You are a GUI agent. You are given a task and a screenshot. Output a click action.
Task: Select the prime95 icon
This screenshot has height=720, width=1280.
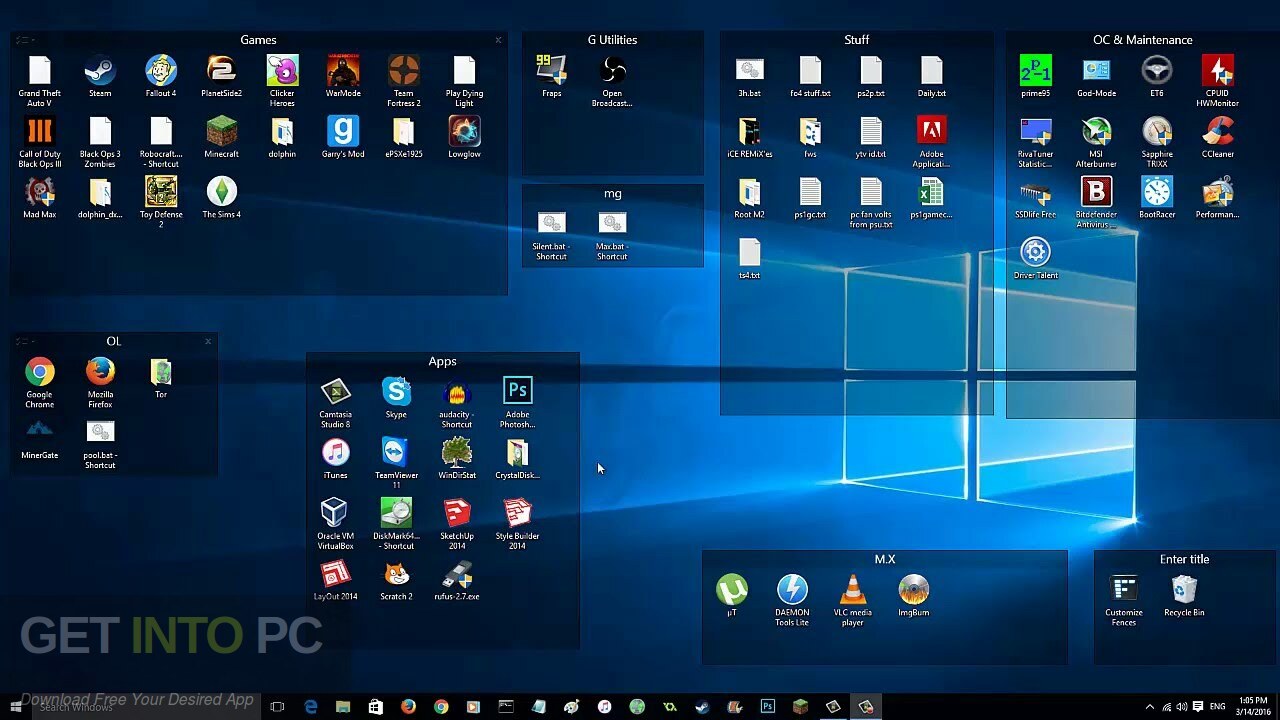(1035, 78)
